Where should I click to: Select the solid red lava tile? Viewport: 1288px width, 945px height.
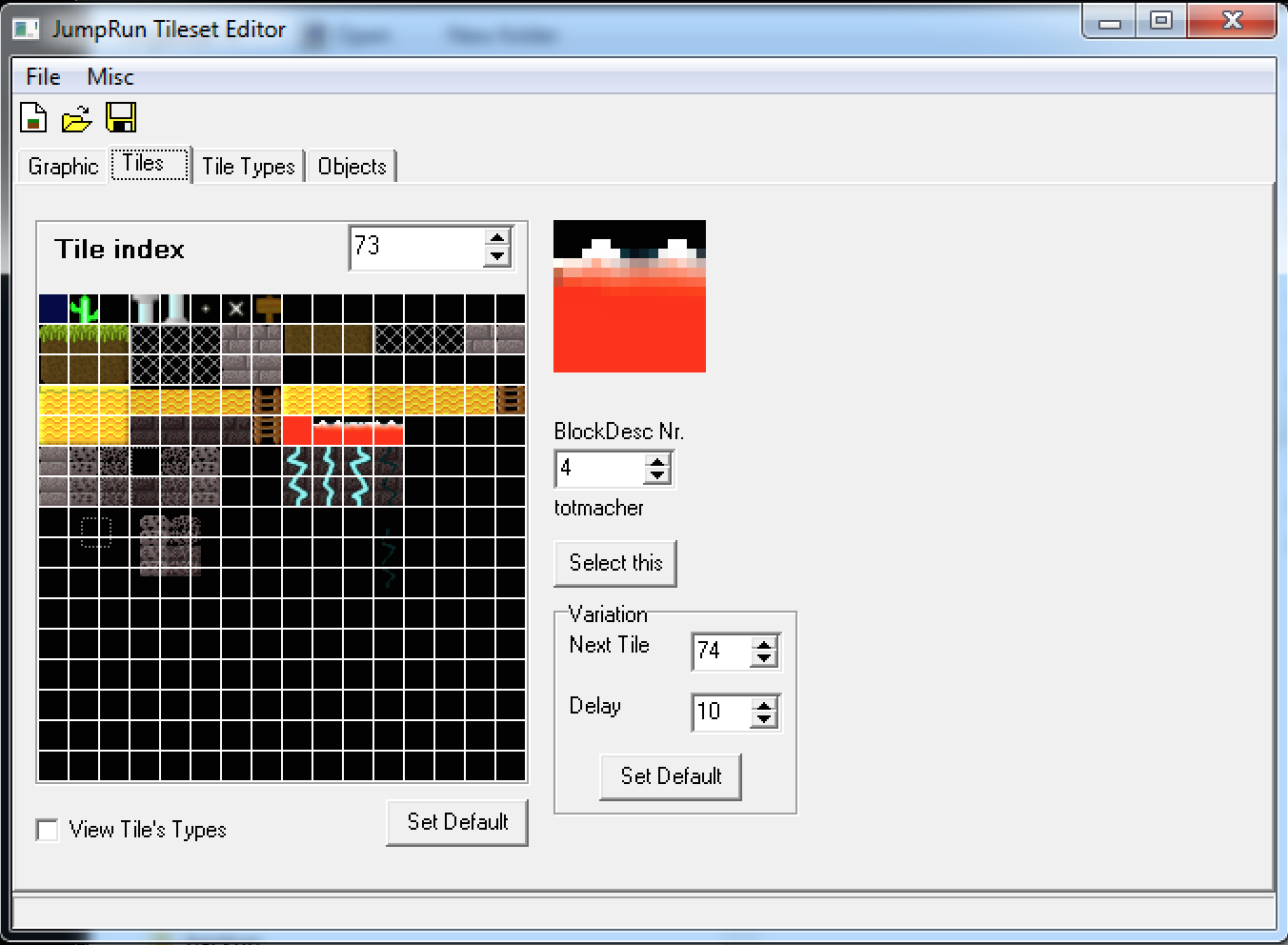point(297,431)
